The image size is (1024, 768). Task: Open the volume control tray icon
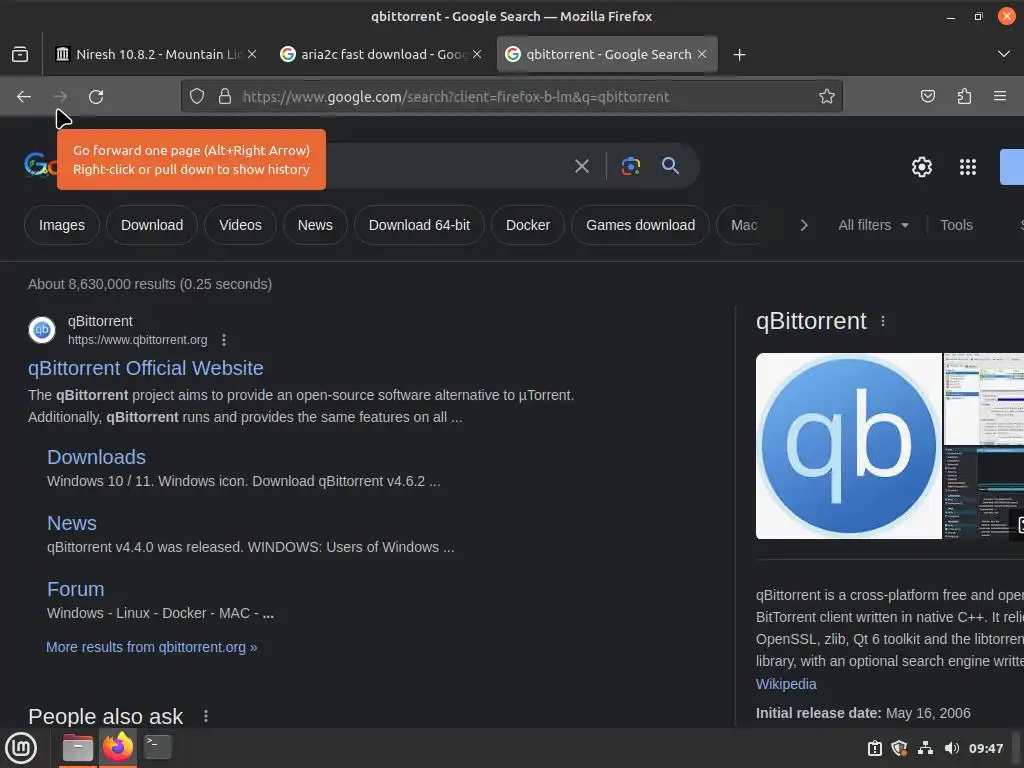click(x=952, y=748)
